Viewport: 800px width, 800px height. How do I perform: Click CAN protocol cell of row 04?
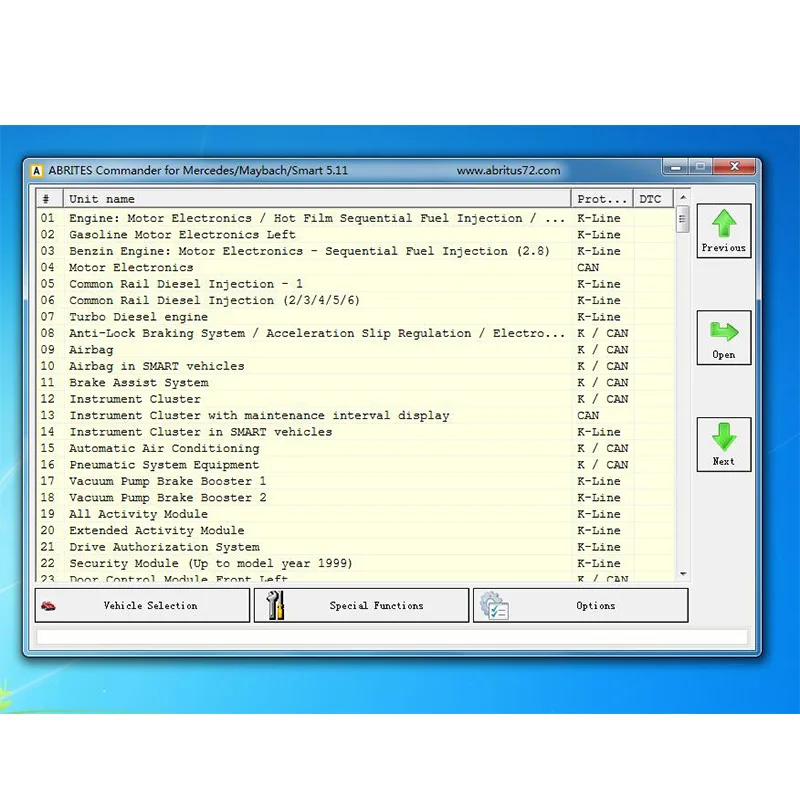click(x=603, y=267)
